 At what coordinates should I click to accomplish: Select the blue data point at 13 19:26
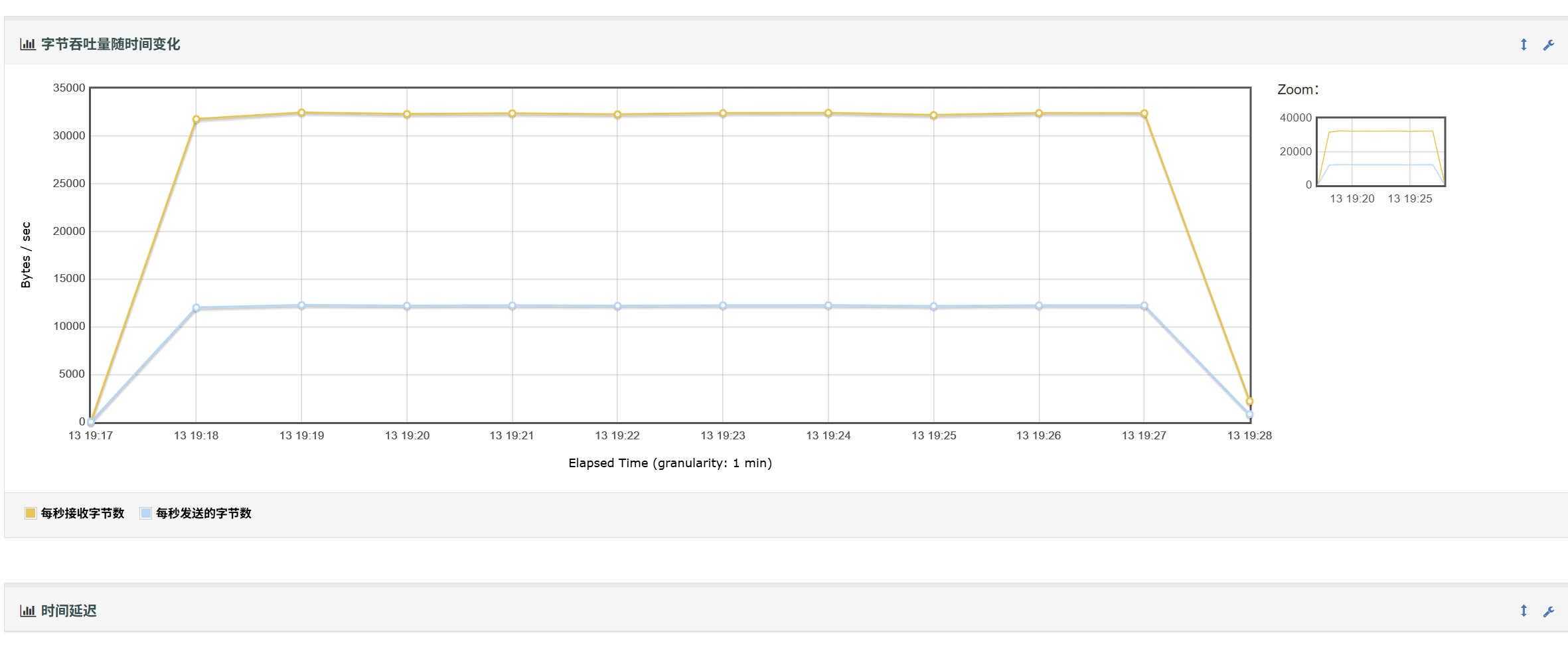click(1039, 306)
